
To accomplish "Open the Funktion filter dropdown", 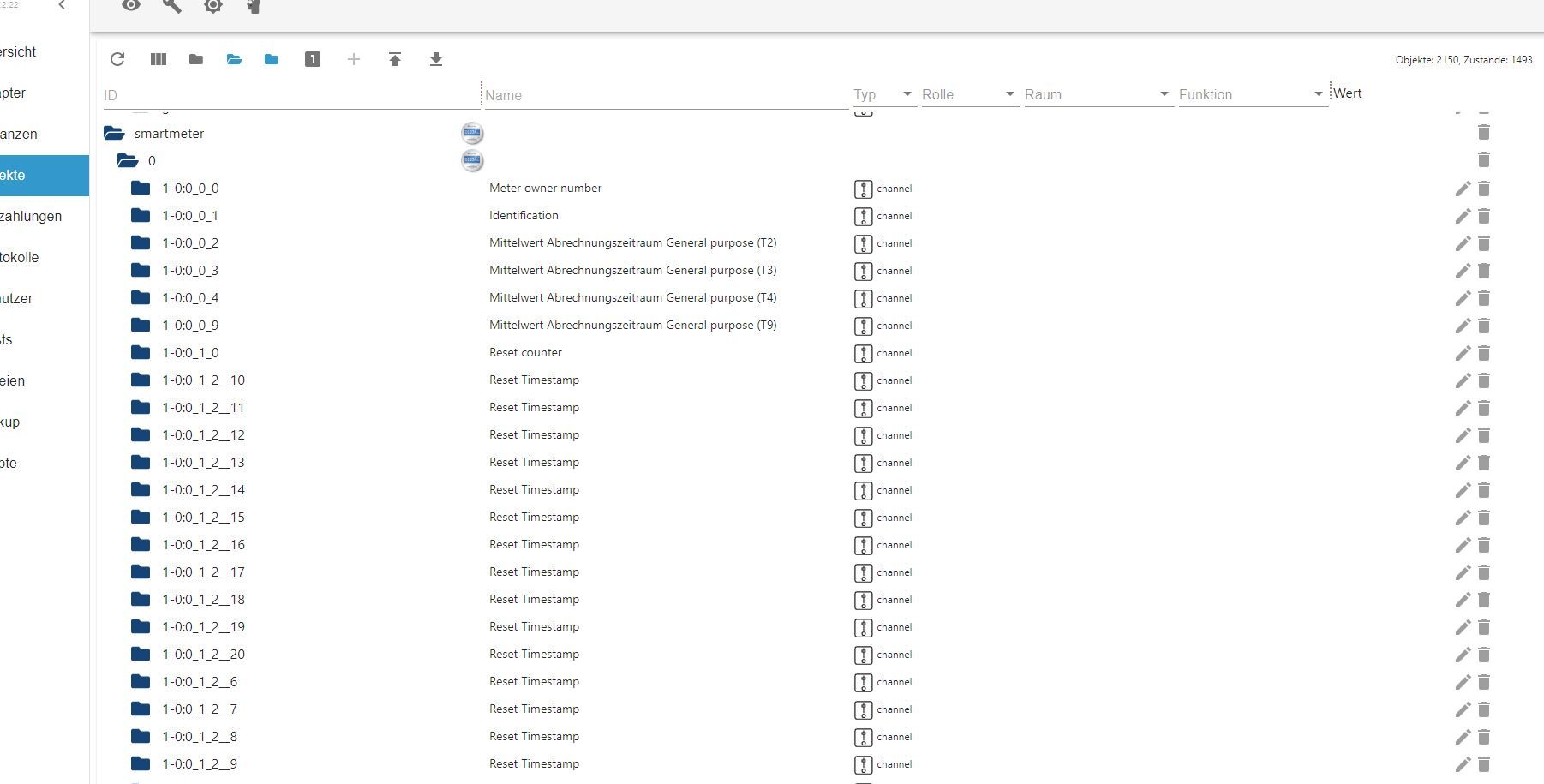I will 1318,94.
